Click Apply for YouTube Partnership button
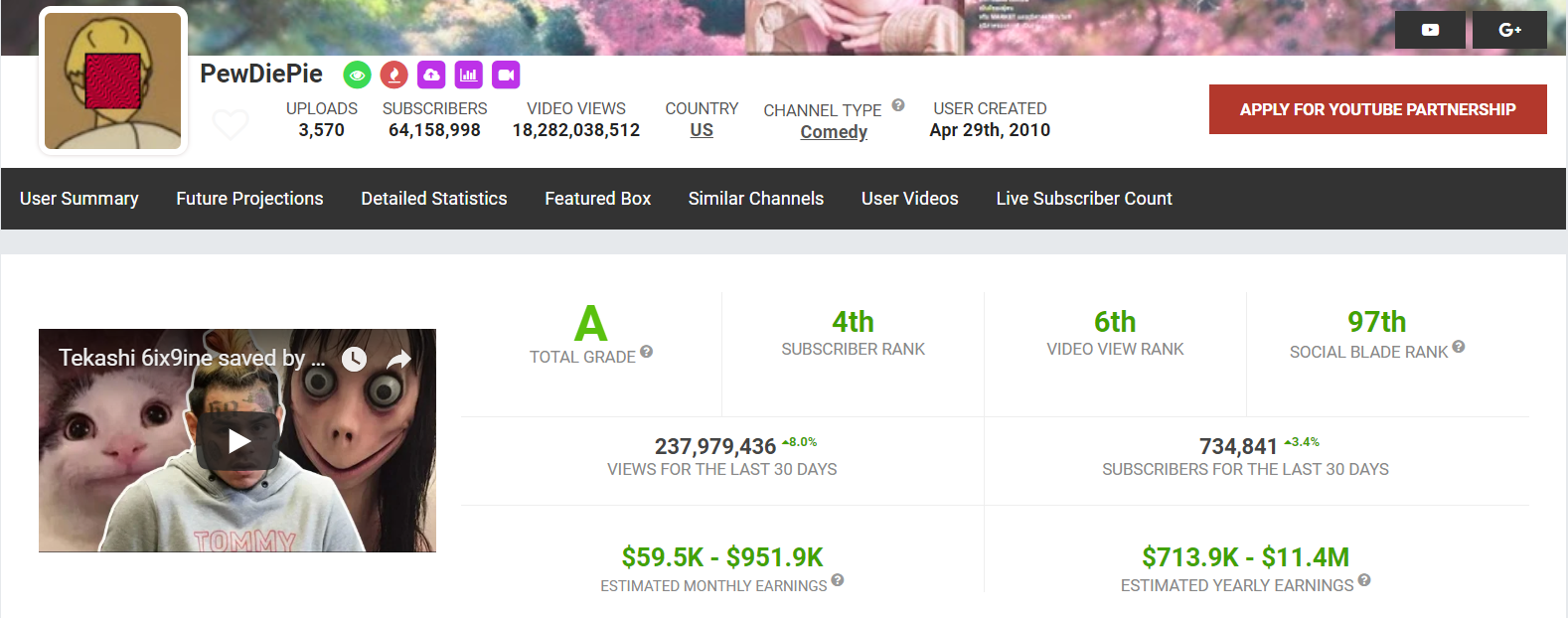The width and height of the screenshot is (1568, 618). [1378, 109]
